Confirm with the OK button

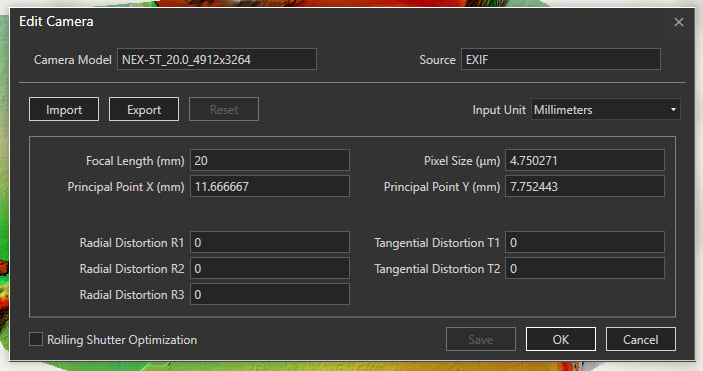560,339
